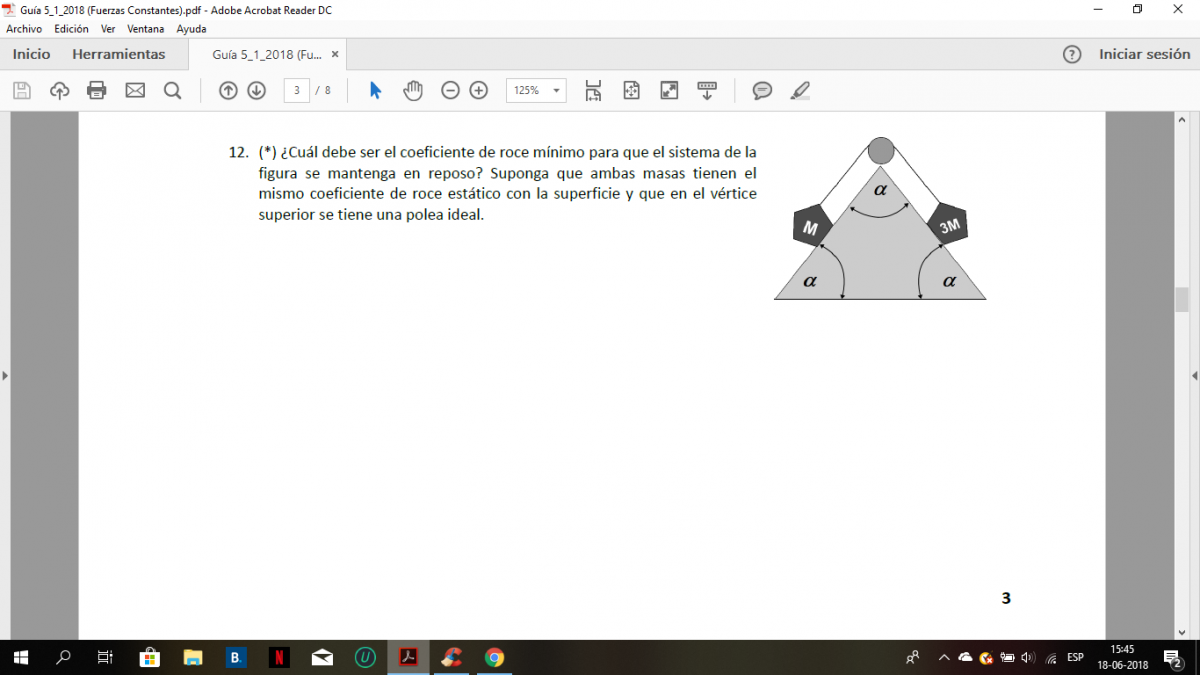The image size is (1200, 675).
Task: Activate the hand pan tool
Action: click(413, 91)
